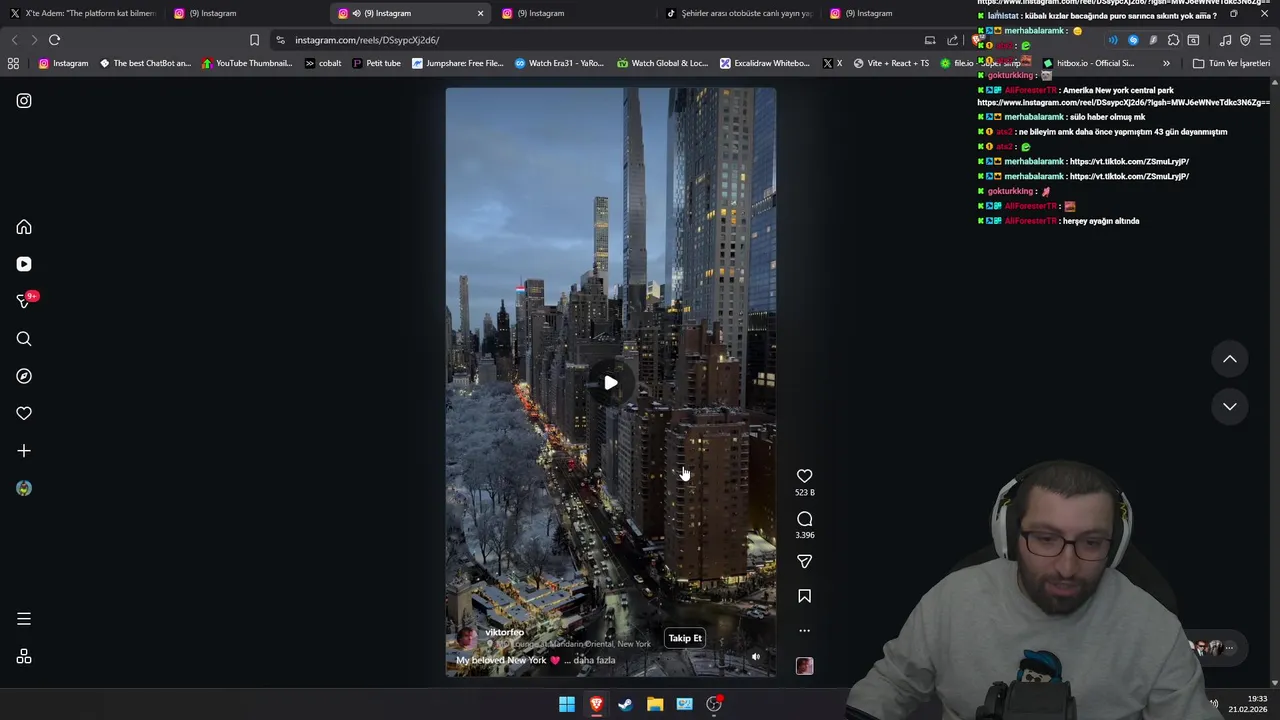Open the VPN shield icon in toolbar
The width and height of the screenshot is (1280, 720).
coord(1245,40)
